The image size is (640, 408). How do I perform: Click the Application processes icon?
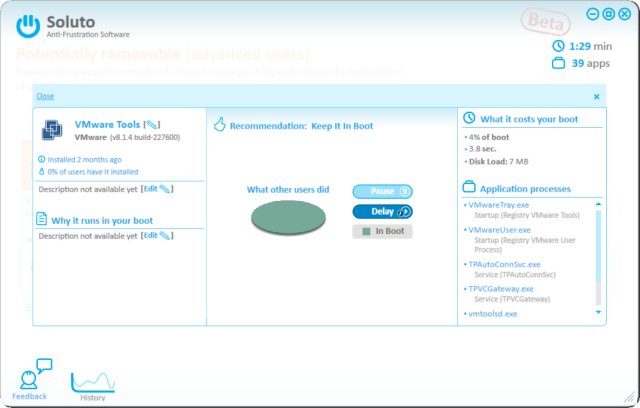469,188
